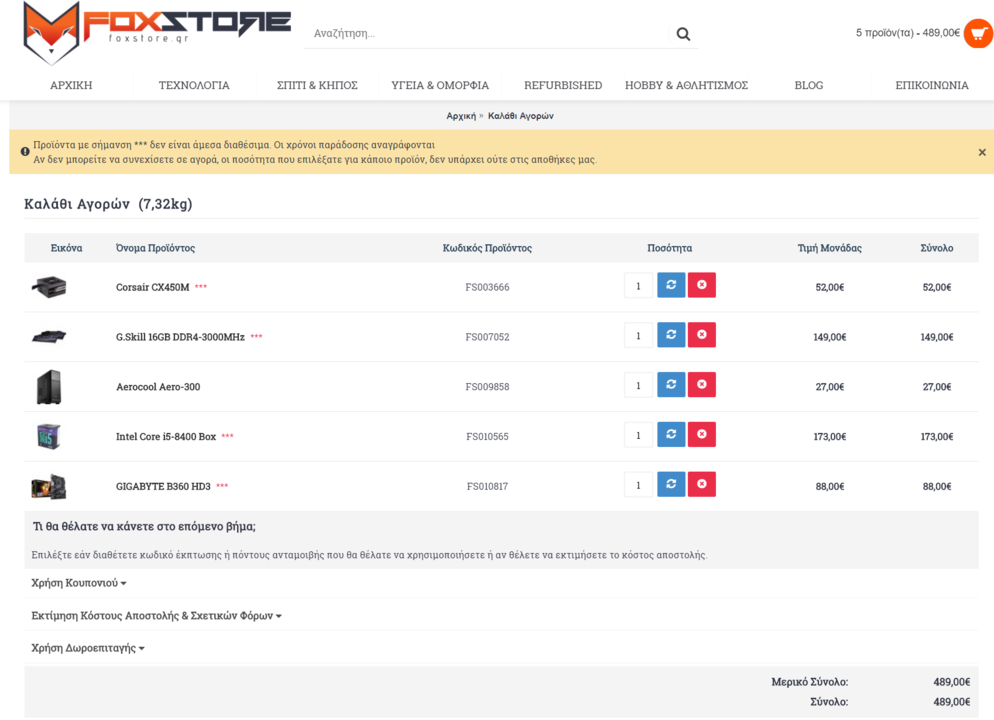The image size is (994, 720).
Task: Expand Χρήση Κουπονιού section
Action: click(x=79, y=583)
